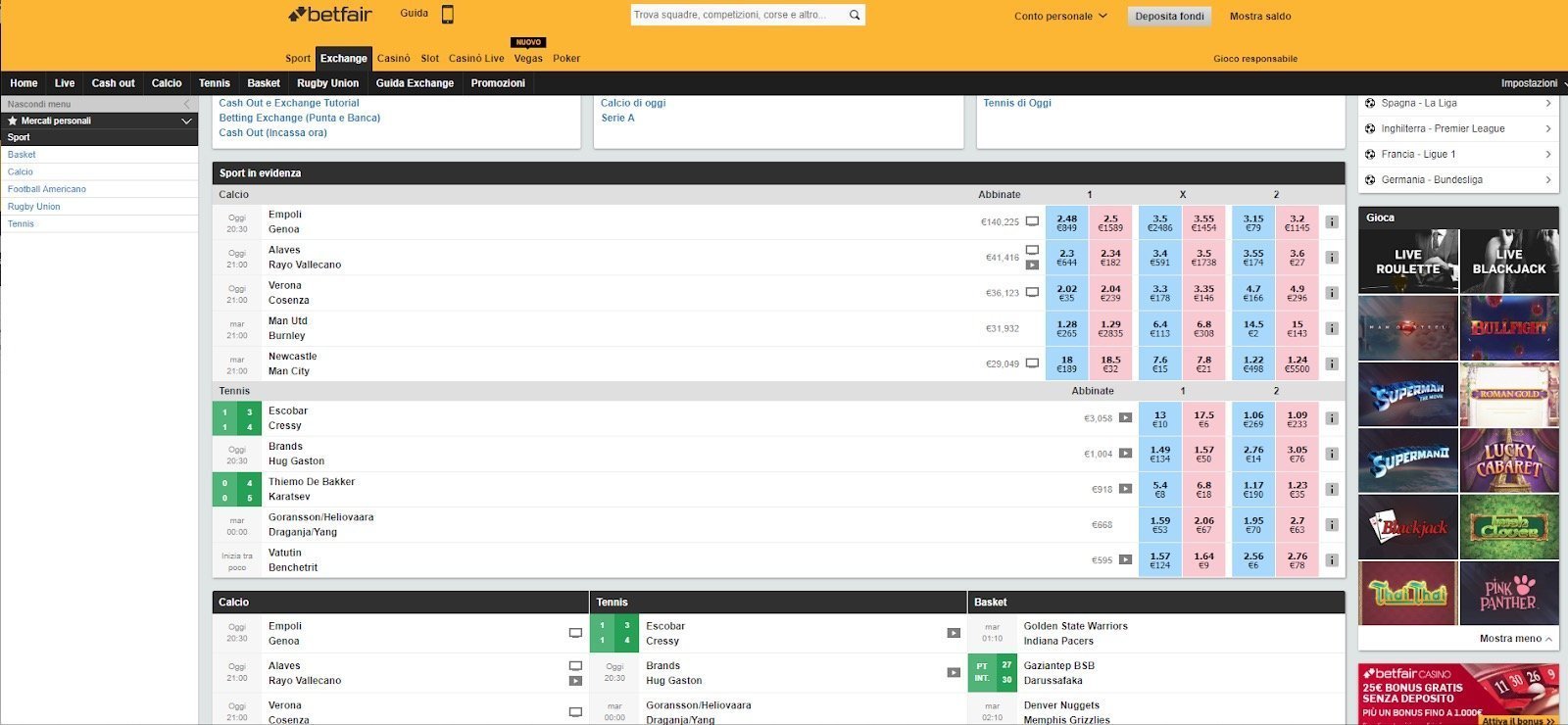Click play icon in Alaves Rayo Vallecano row
Viewport: 1568px width, 725px height.
[x=1032, y=265]
